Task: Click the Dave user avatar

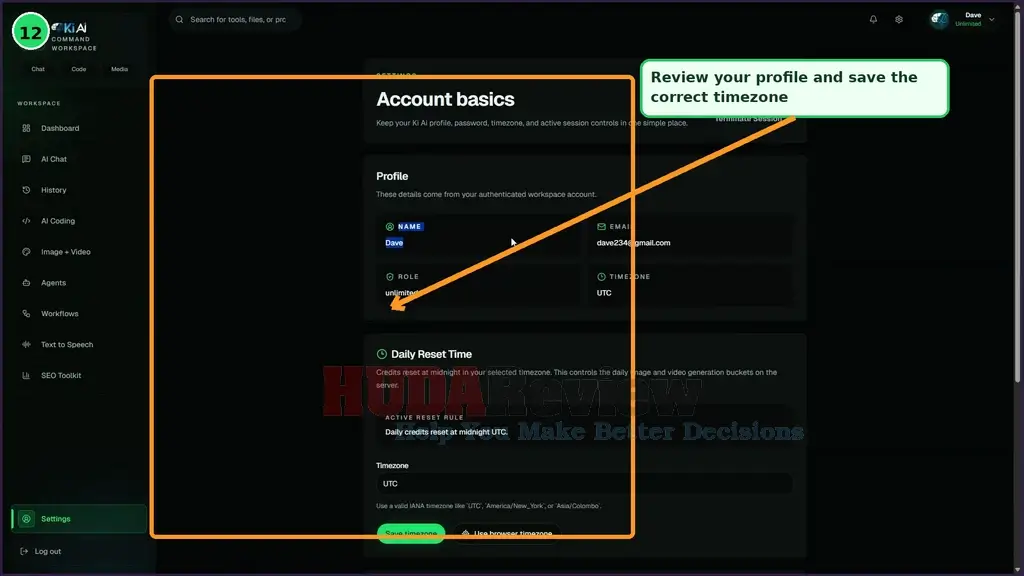Action: pyautogui.click(x=939, y=20)
